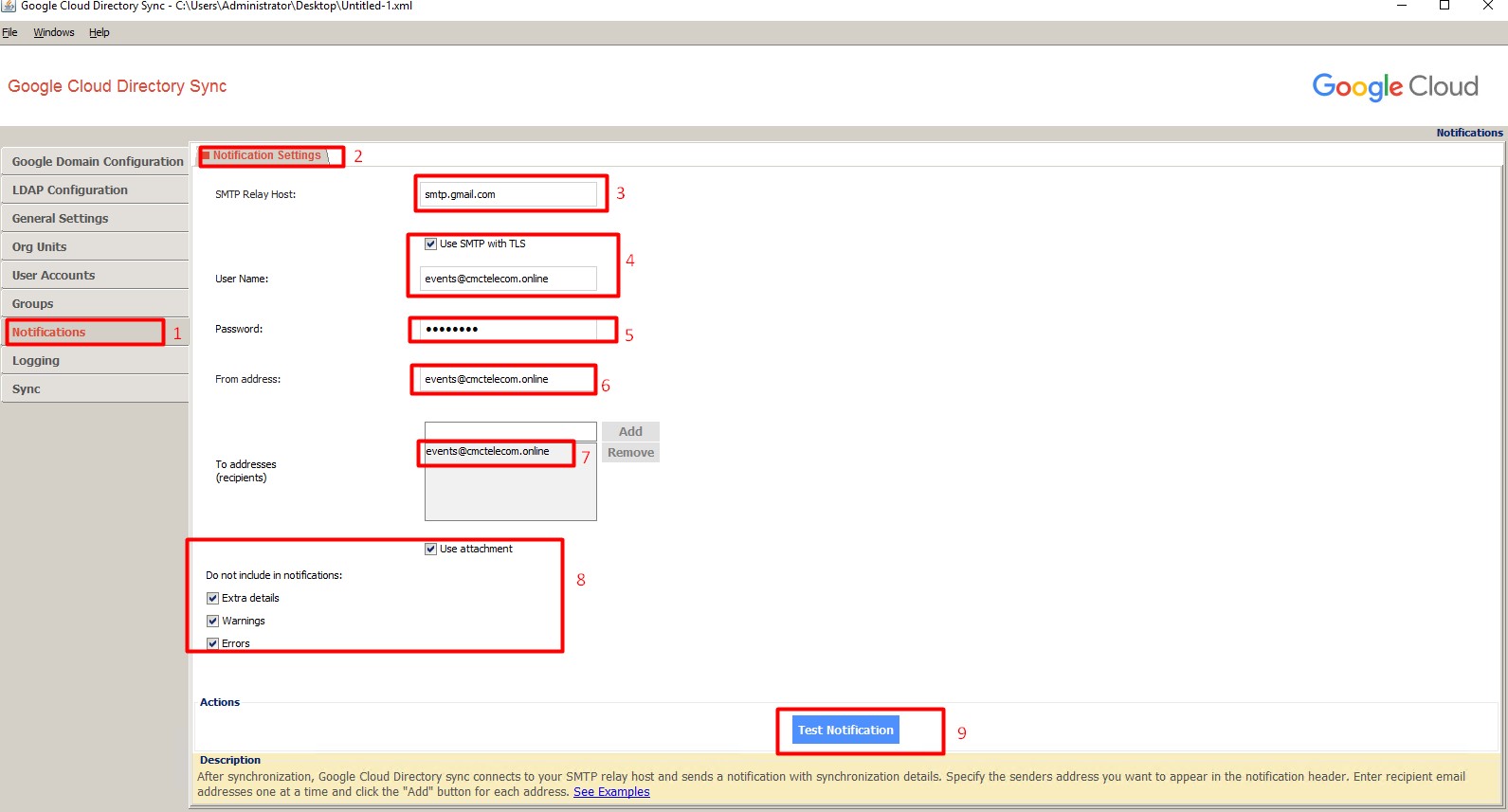Click the Test Notification button
The height and width of the screenshot is (812, 1508).
click(x=845, y=730)
